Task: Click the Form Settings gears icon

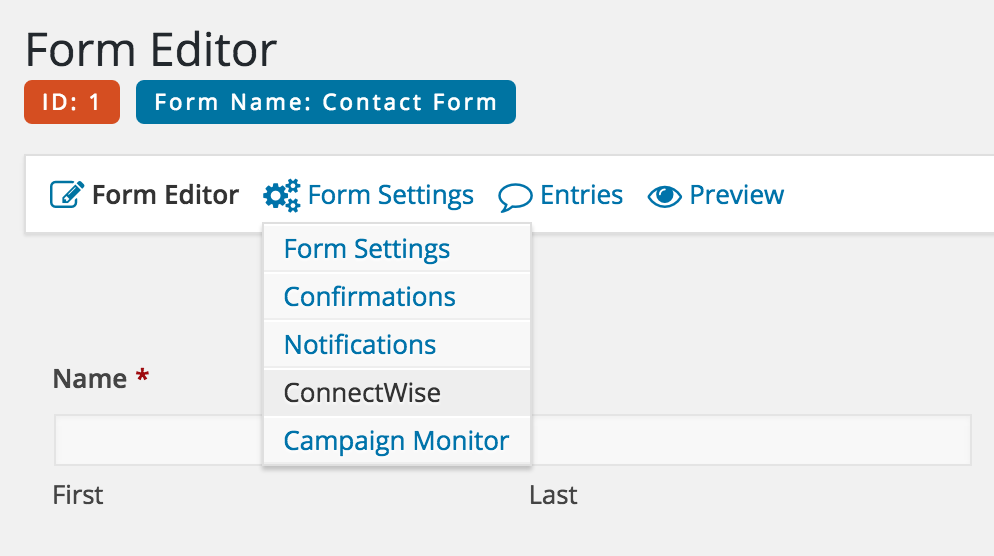Action: 281,195
